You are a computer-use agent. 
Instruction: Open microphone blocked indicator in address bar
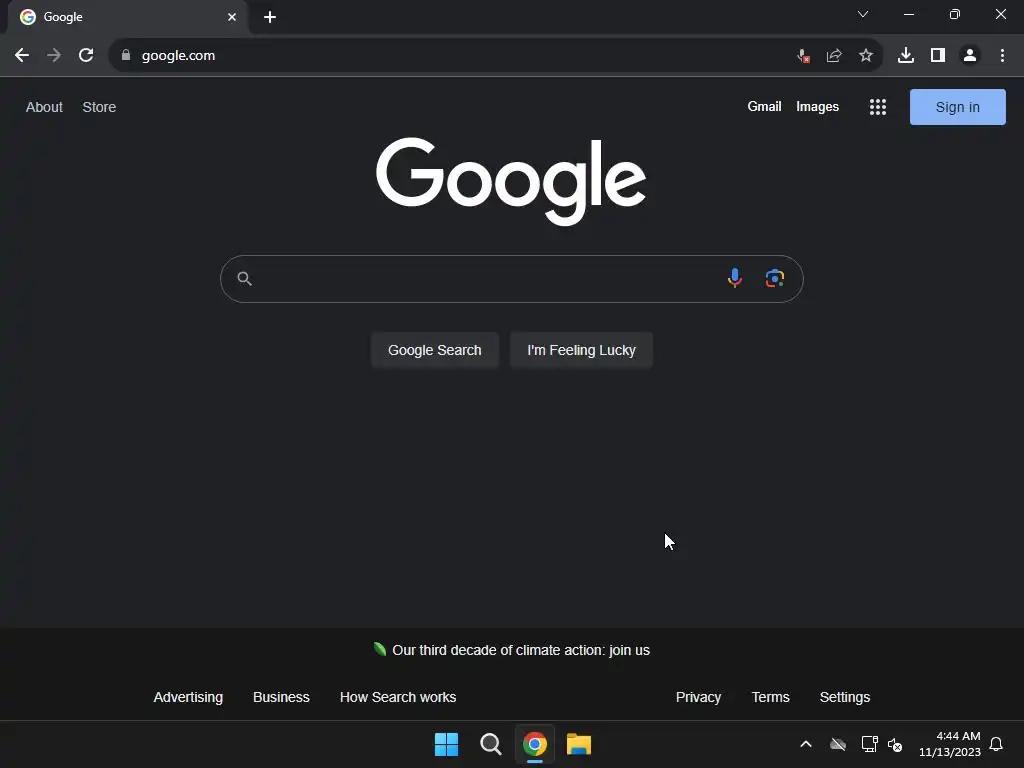[x=803, y=56]
